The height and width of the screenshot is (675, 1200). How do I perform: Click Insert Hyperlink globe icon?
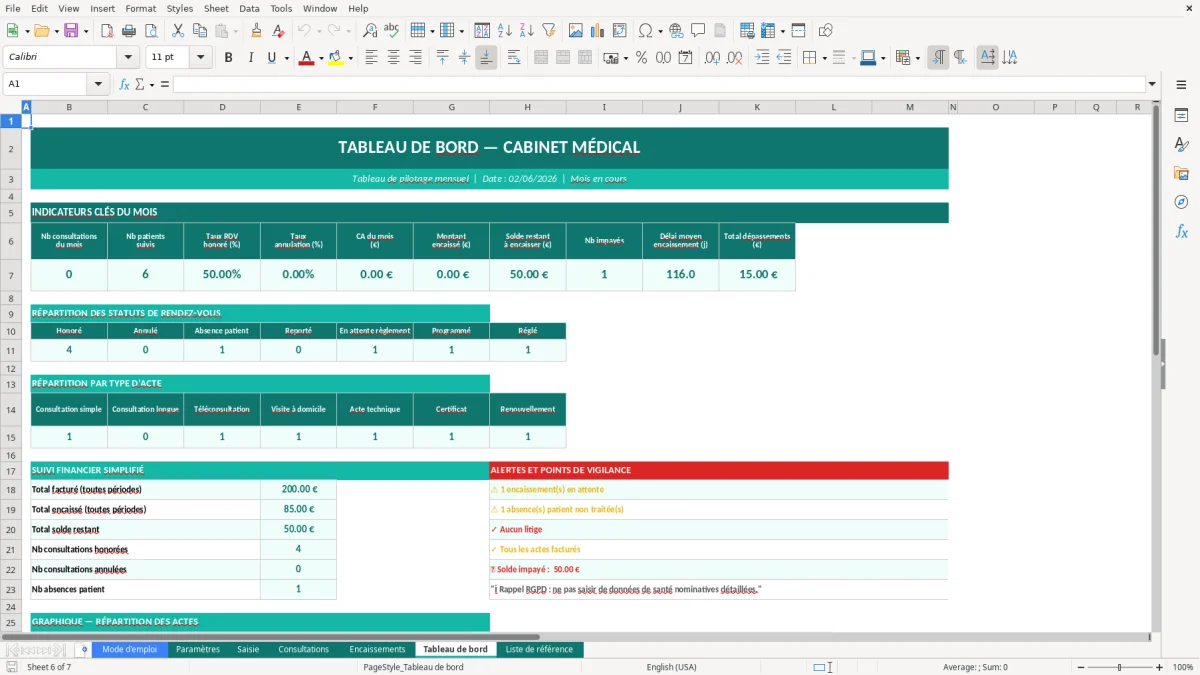[x=676, y=31]
